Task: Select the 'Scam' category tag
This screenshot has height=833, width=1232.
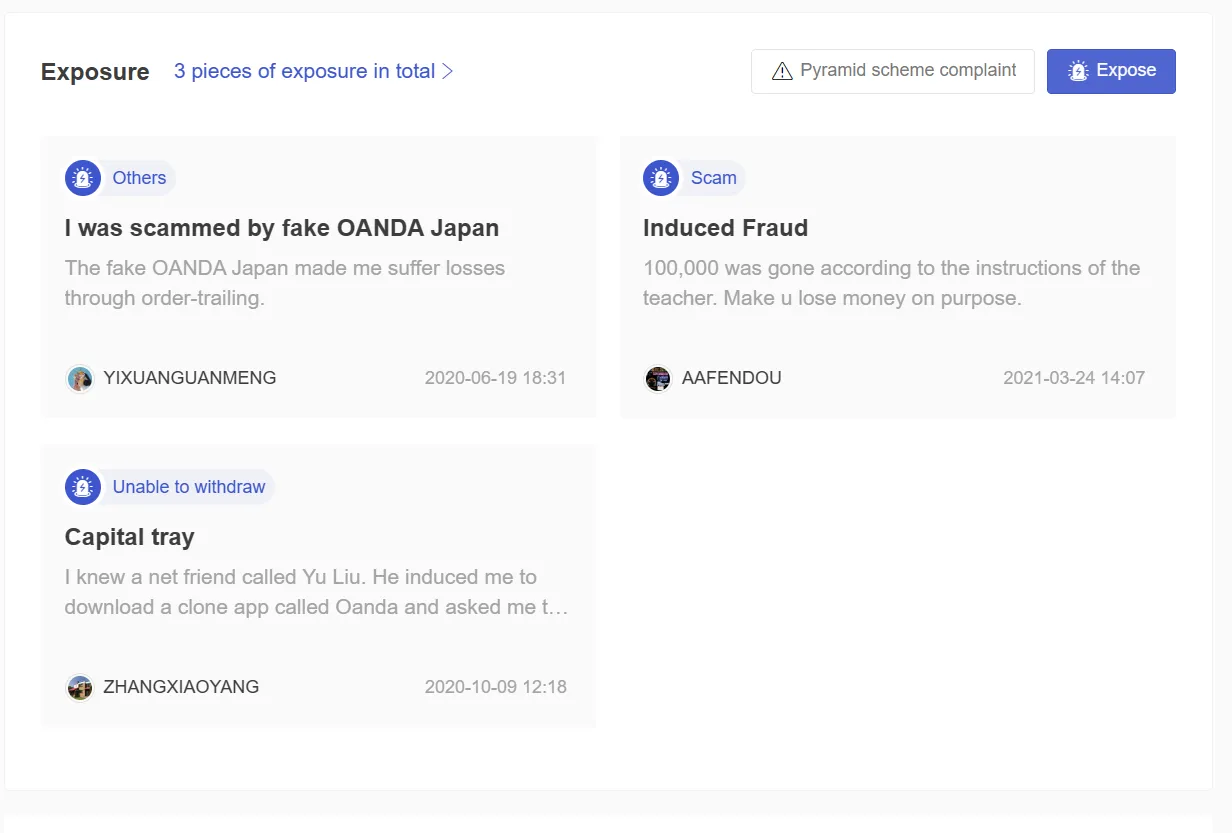Action: [x=714, y=178]
